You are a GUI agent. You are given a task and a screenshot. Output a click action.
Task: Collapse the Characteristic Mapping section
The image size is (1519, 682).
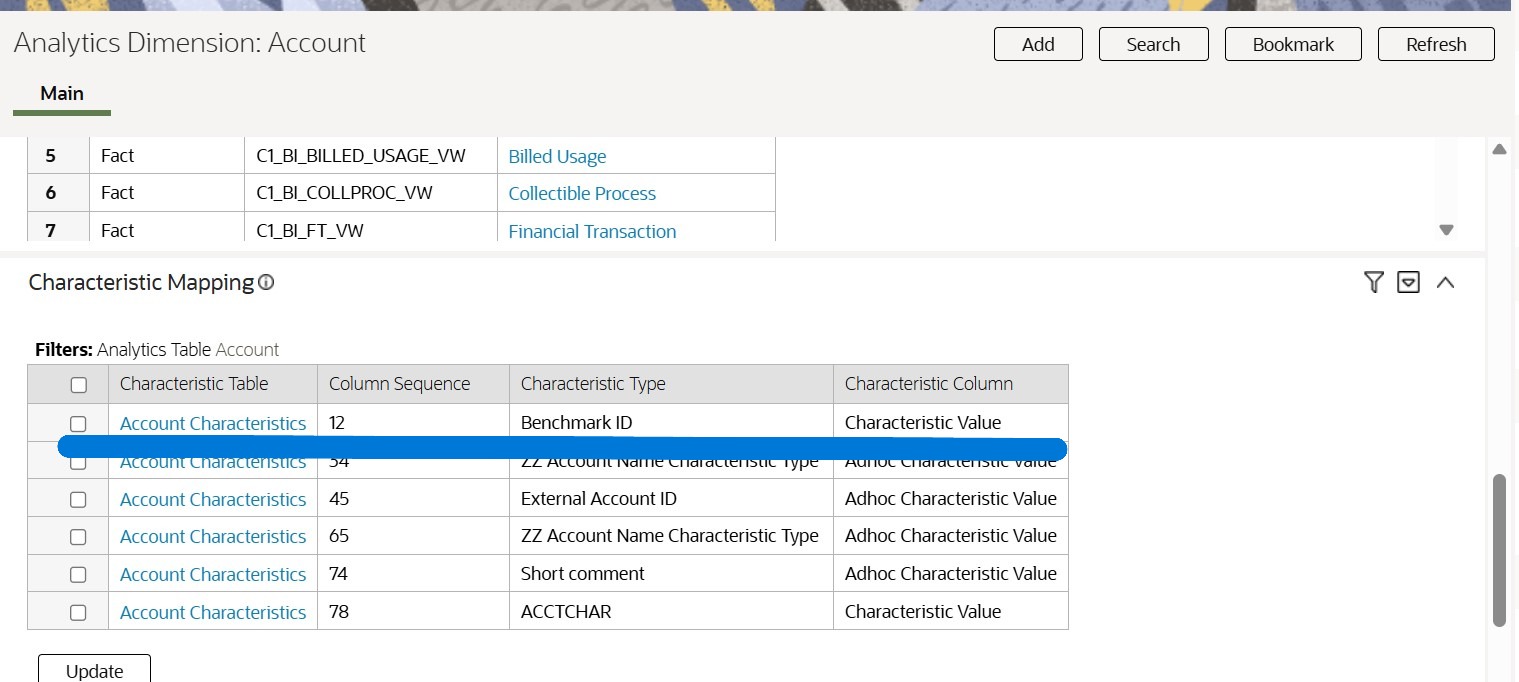(1445, 283)
